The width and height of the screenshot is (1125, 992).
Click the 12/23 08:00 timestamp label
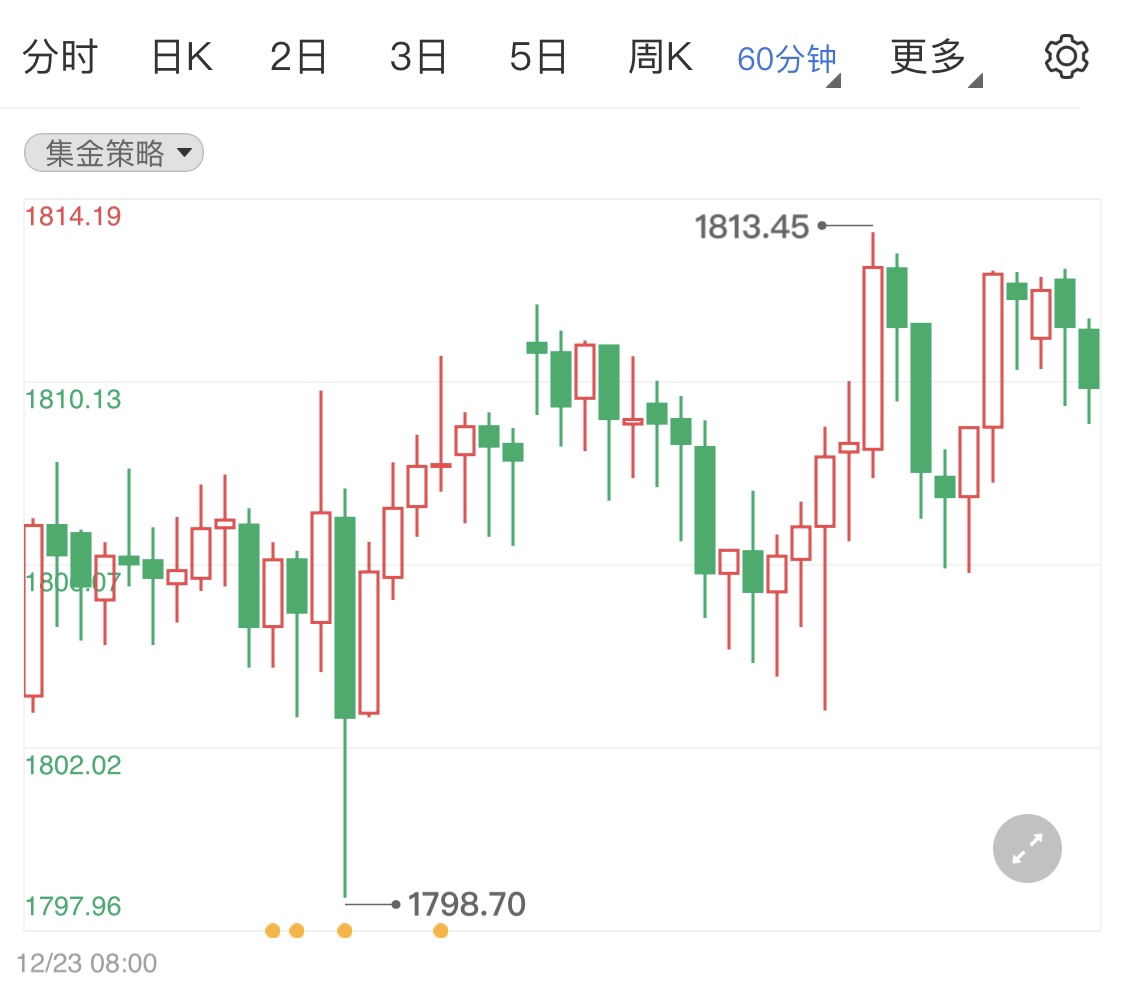coord(86,962)
